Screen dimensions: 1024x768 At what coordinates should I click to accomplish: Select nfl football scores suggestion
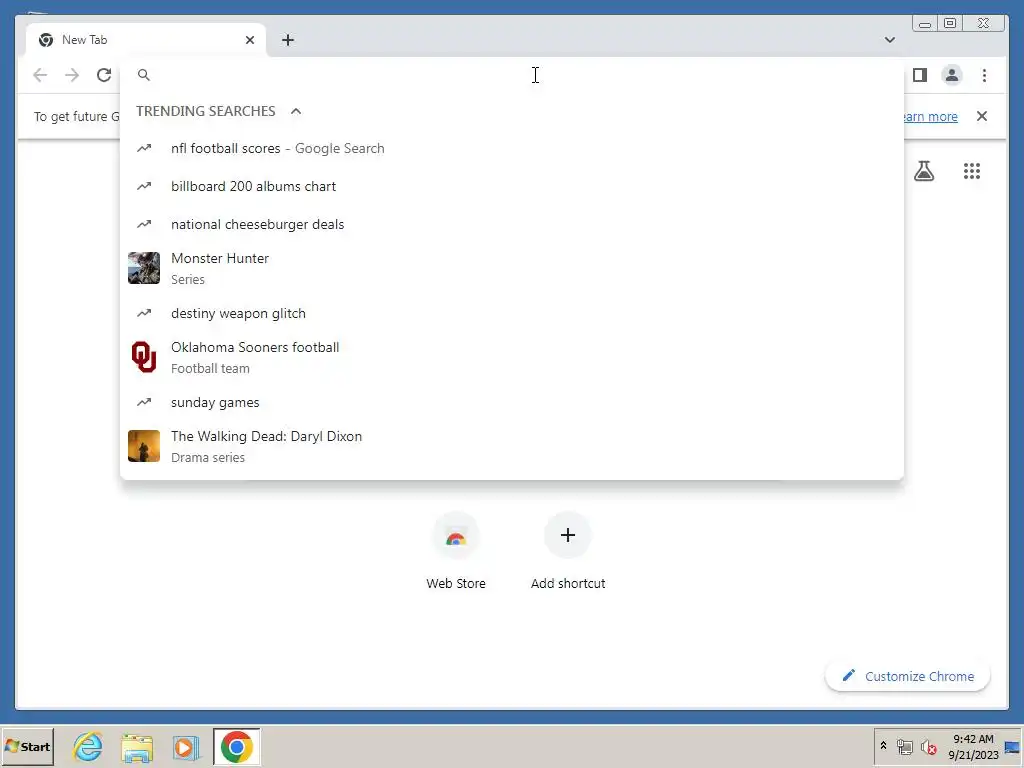coord(512,148)
